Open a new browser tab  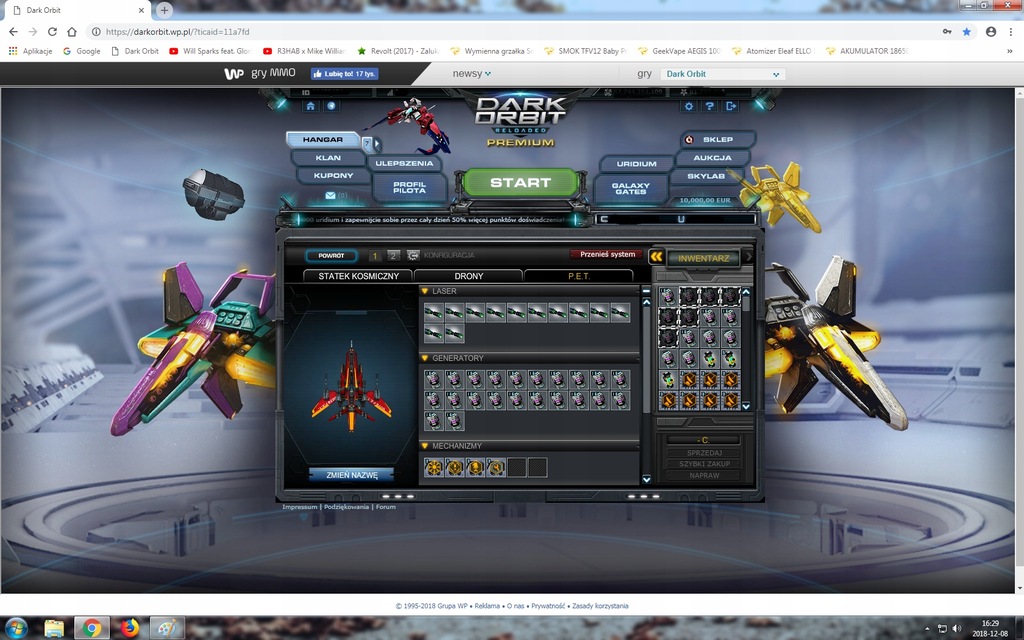pos(165,10)
